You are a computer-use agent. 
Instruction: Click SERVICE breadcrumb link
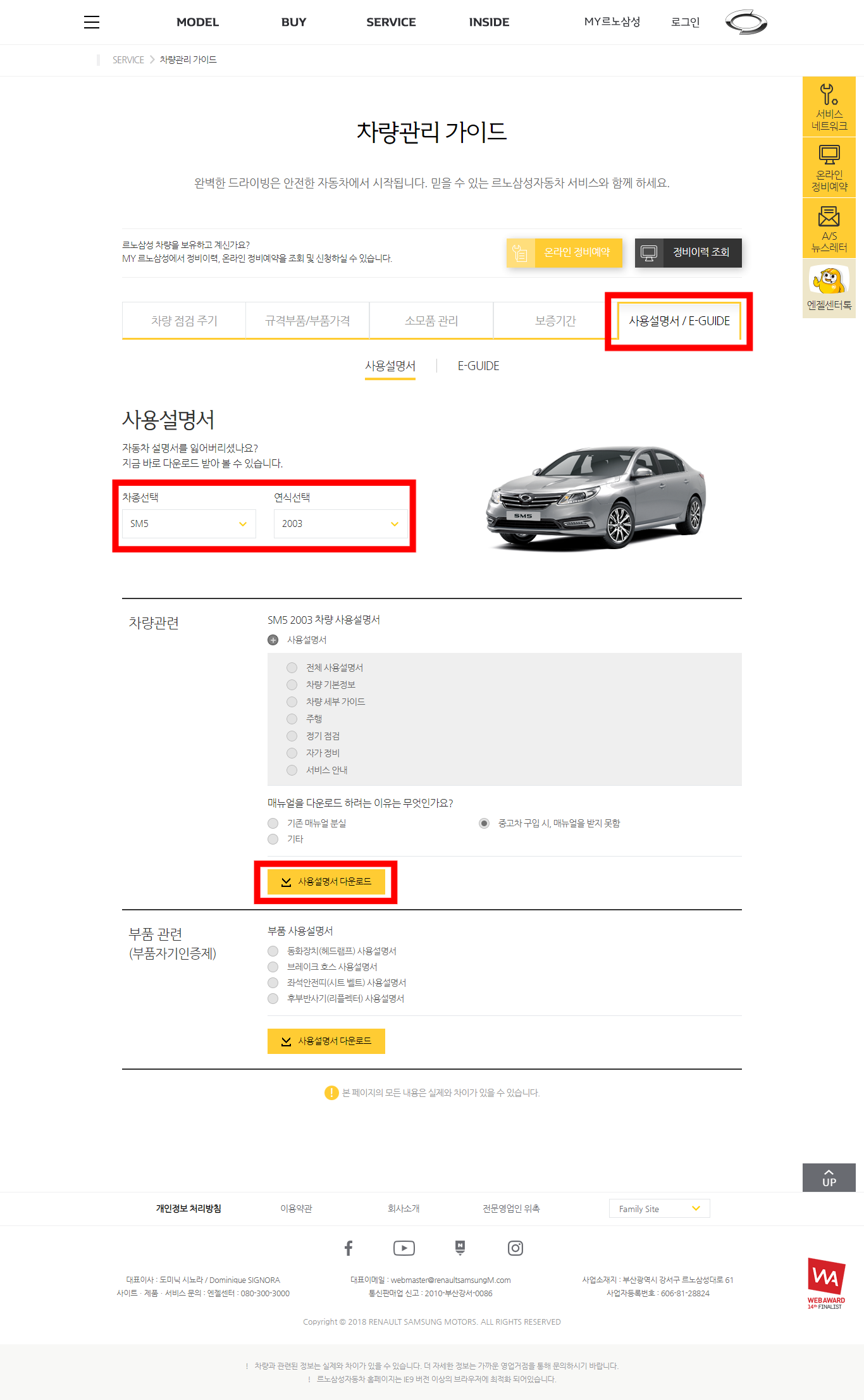pyautogui.click(x=128, y=59)
